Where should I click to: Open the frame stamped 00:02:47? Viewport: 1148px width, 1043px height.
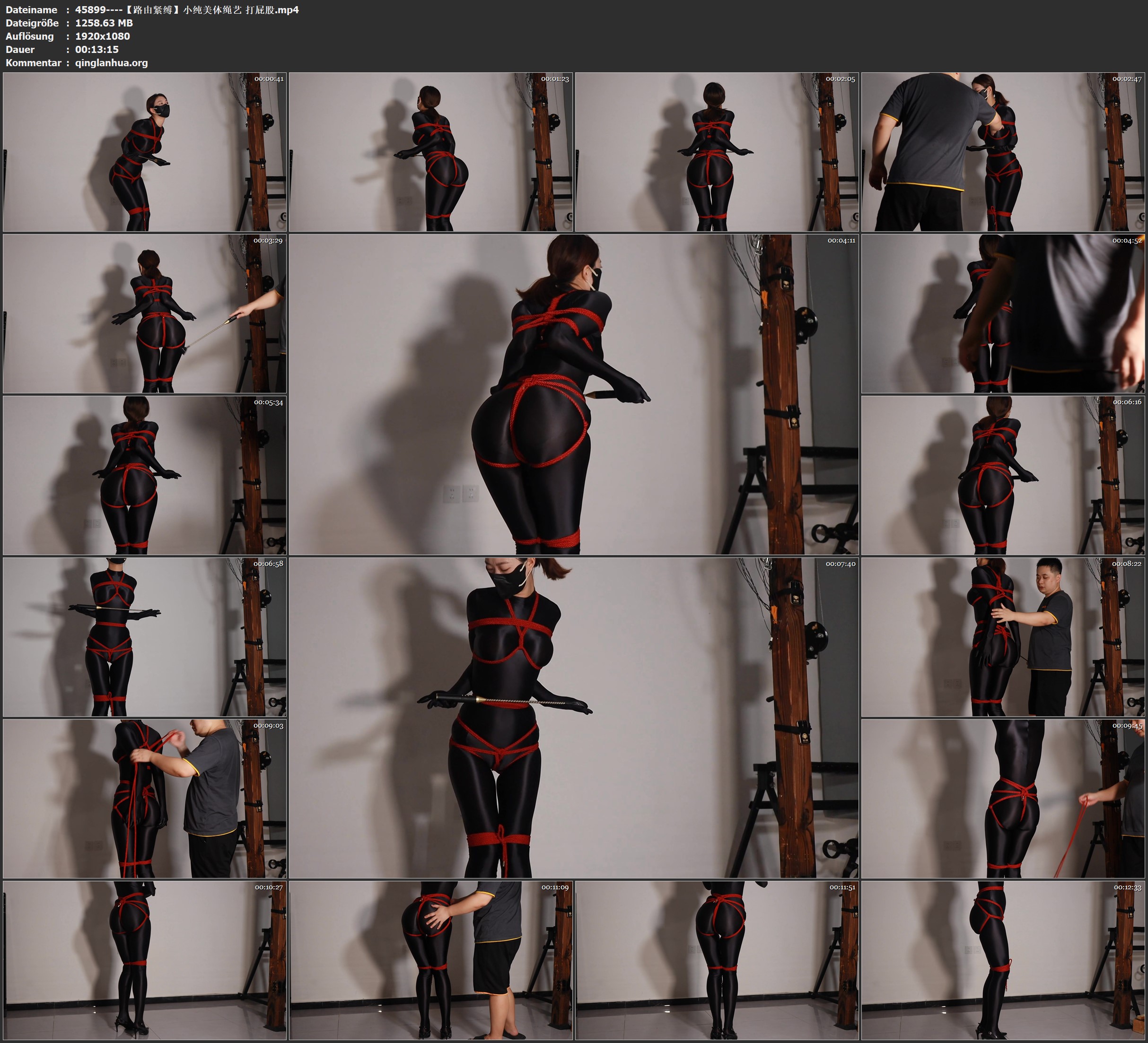(x=1003, y=152)
